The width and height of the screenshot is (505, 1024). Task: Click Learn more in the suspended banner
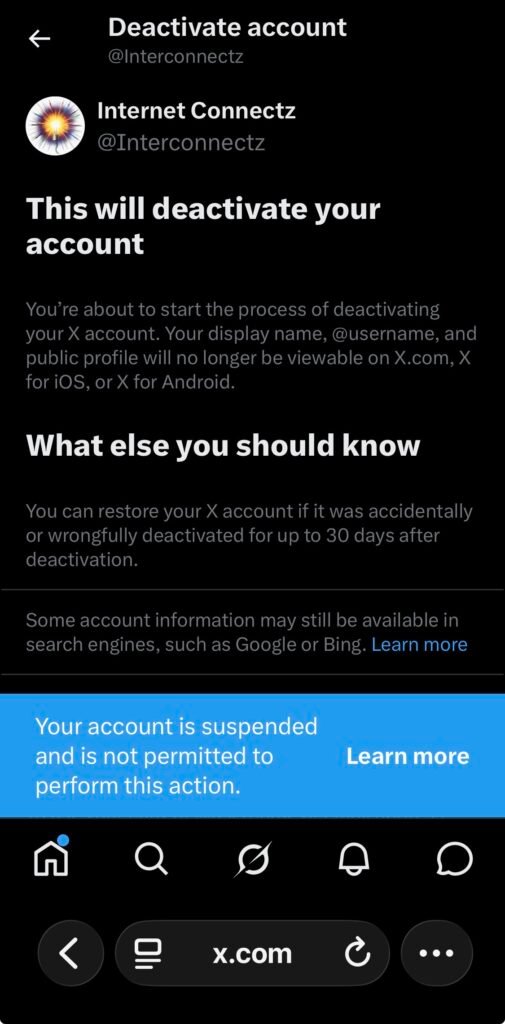(x=408, y=756)
